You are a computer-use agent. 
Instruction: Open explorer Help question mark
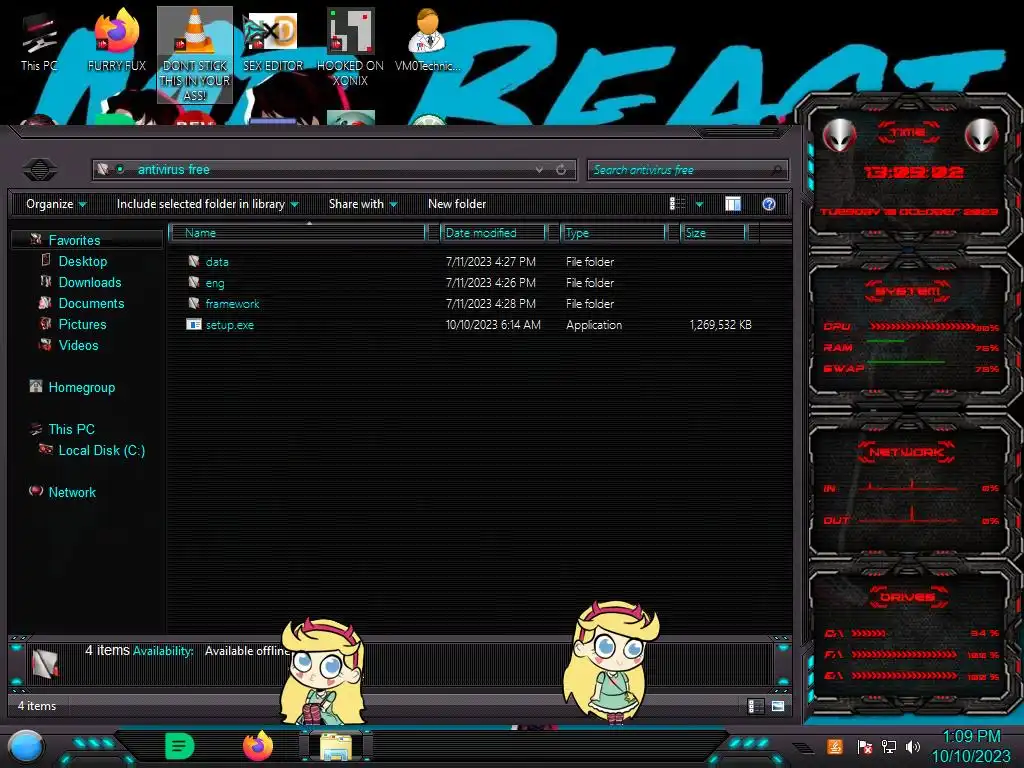coord(769,204)
